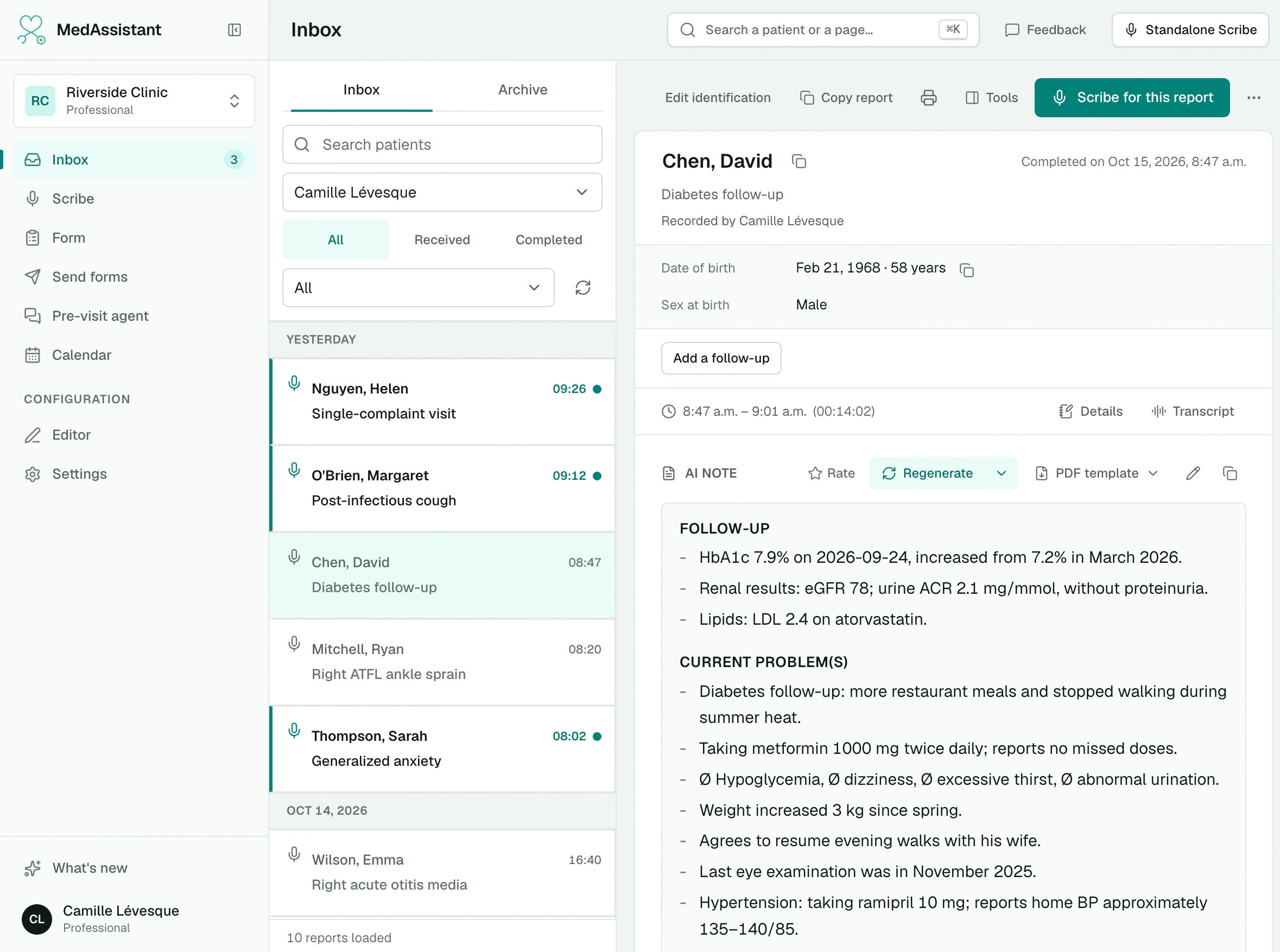Click the Standalone Scribe button
Screen dimensions: 1280x952
click(1190, 30)
